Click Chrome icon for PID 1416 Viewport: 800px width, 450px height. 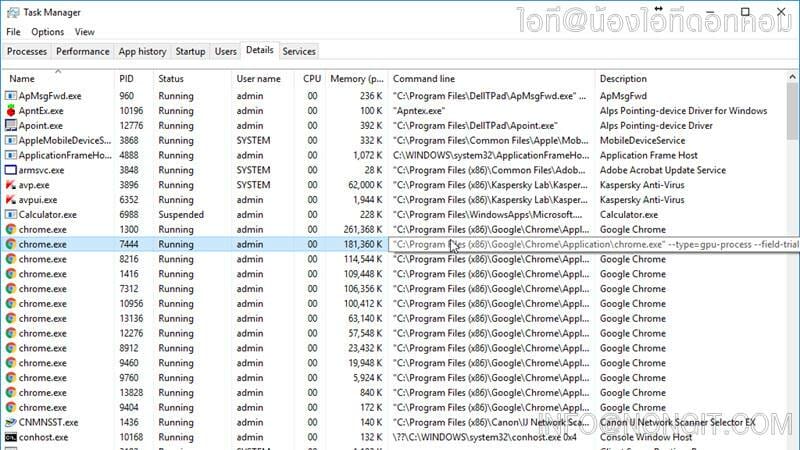(11, 274)
